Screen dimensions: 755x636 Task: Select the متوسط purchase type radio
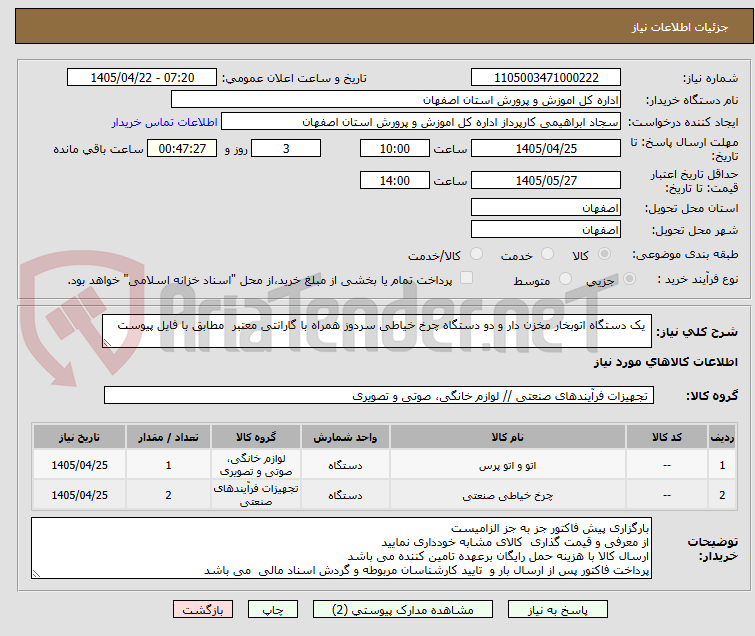[565, 279]
